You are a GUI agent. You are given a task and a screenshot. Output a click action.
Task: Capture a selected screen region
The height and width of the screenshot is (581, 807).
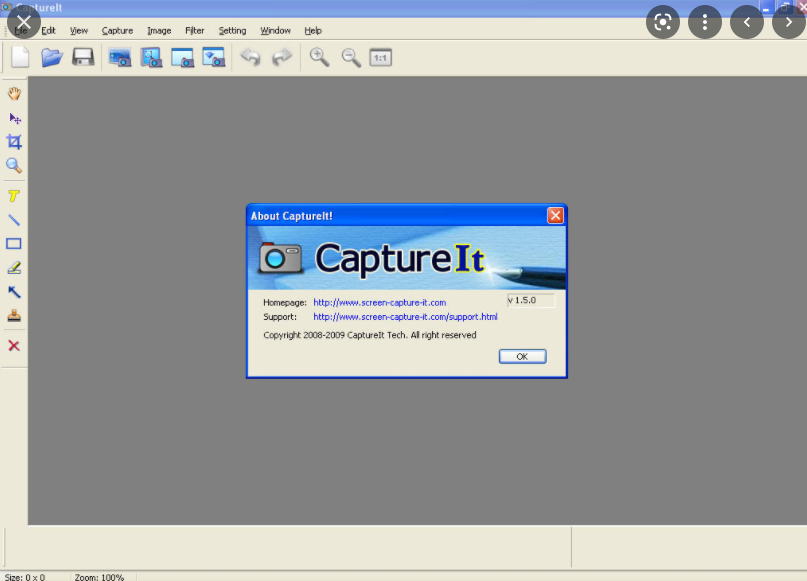coord(151,57)
